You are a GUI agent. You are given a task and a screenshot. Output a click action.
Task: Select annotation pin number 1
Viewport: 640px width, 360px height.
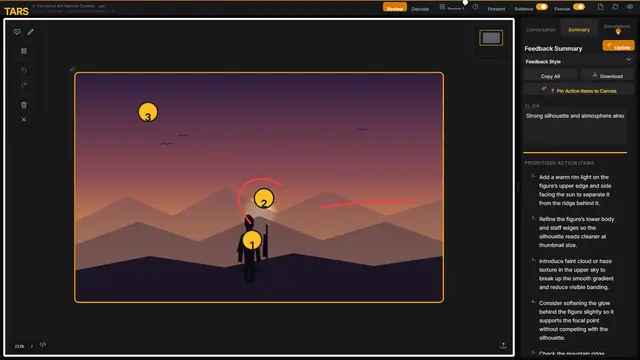pos(252,240)
